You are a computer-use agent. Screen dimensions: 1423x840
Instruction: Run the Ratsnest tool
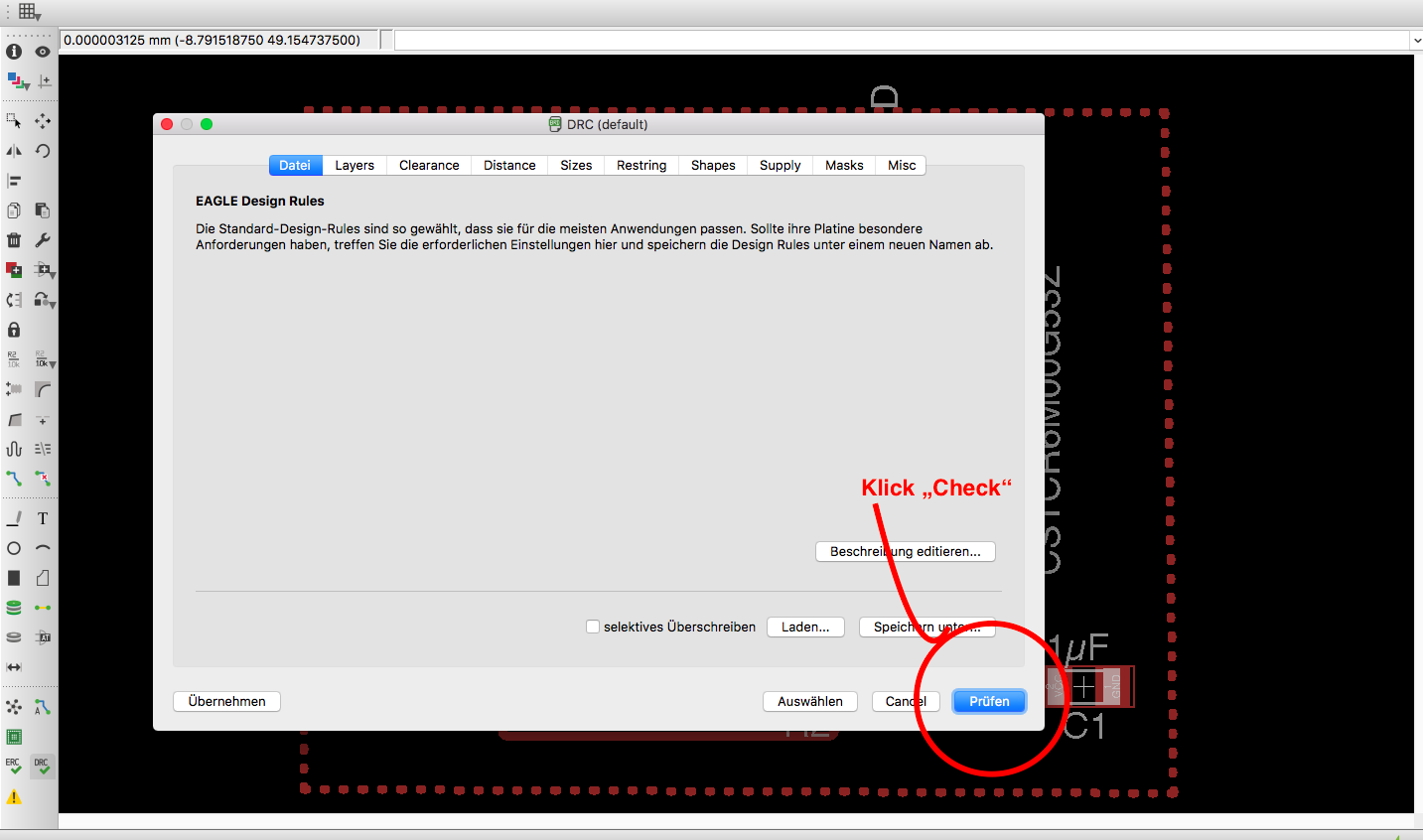coord(14,707)
